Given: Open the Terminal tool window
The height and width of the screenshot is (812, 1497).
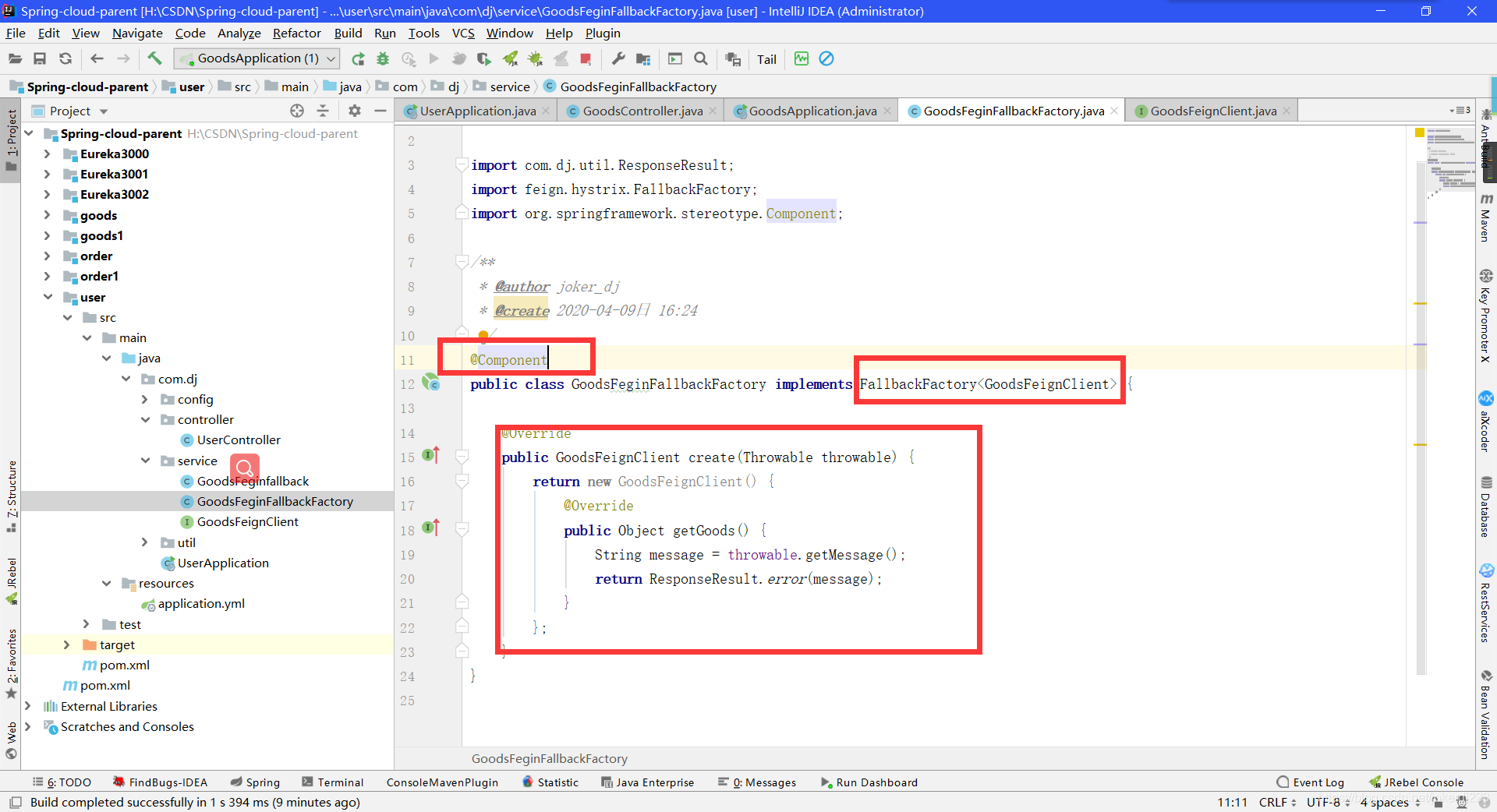Looking at the screenshot, I should [x=333, y=782].
